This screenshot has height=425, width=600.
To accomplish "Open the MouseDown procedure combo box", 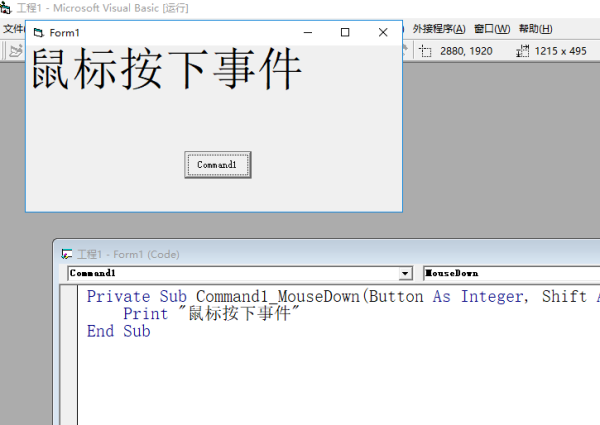I will pyautogui.click(x=511, y=273).
